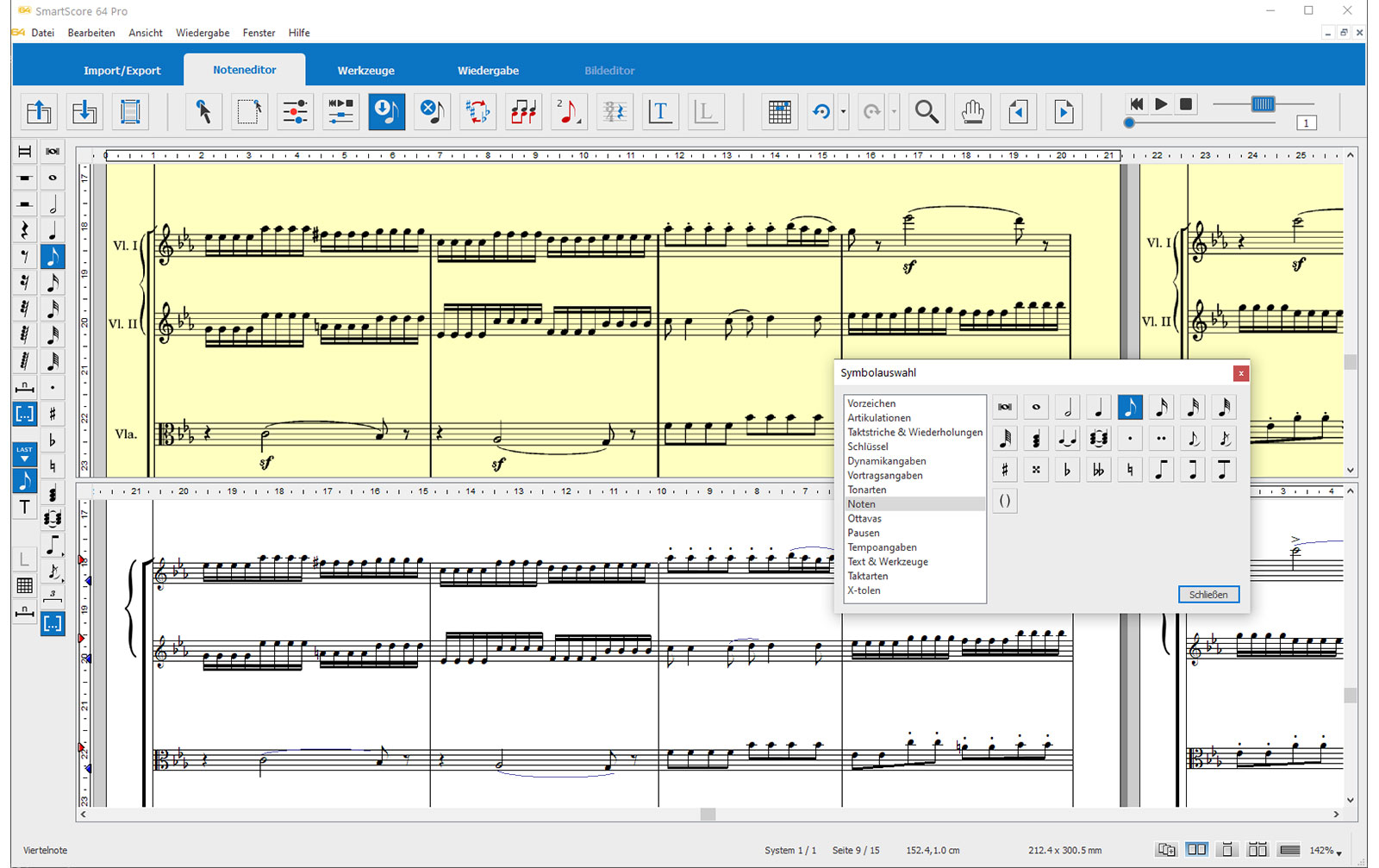
Task: Toggle the LAST button in the left palette
Action: click(x=24, y=453)
